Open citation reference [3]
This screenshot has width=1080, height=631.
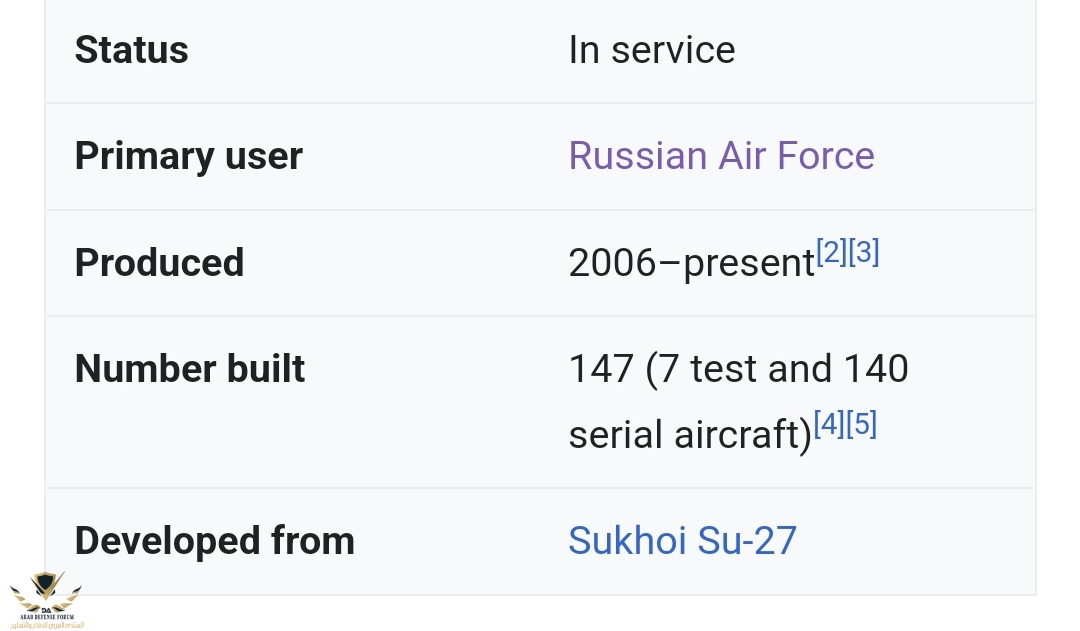click(x=864, y=252)
